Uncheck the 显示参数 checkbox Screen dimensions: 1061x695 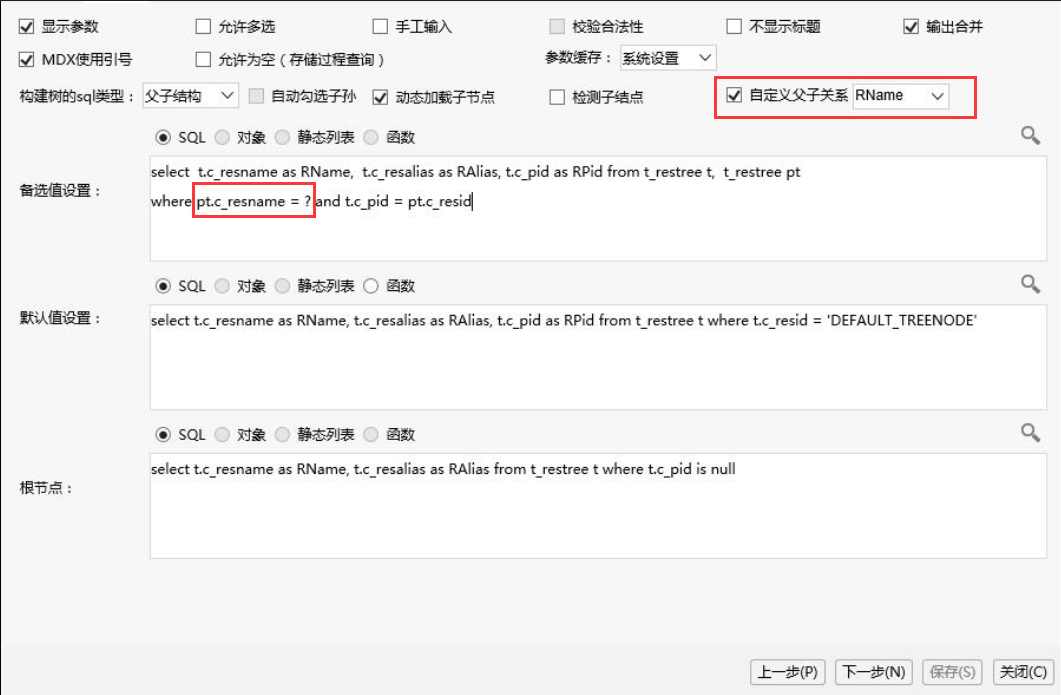(x=26, y=27)
